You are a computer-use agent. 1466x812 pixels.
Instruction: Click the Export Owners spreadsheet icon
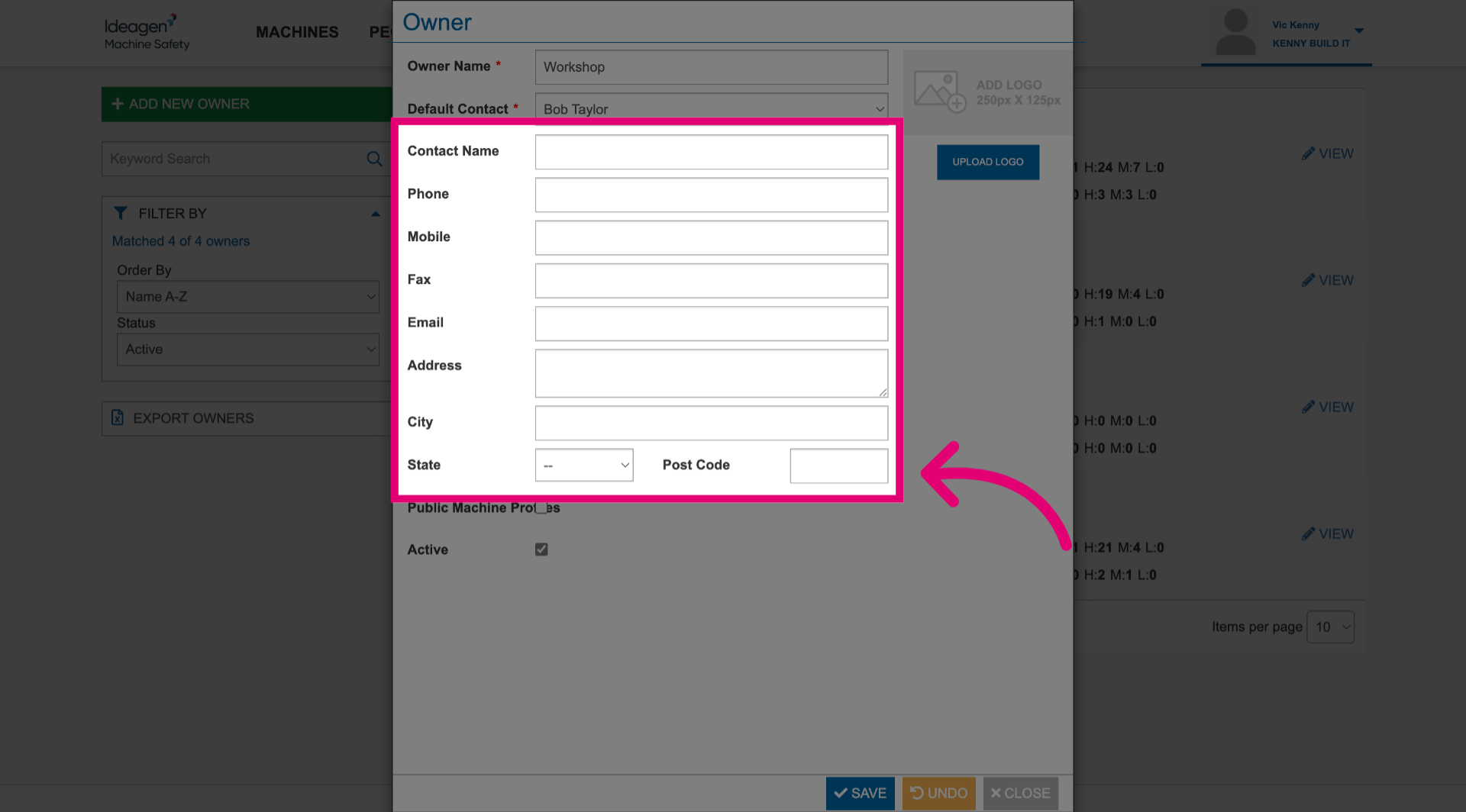(x=118, y=417)
